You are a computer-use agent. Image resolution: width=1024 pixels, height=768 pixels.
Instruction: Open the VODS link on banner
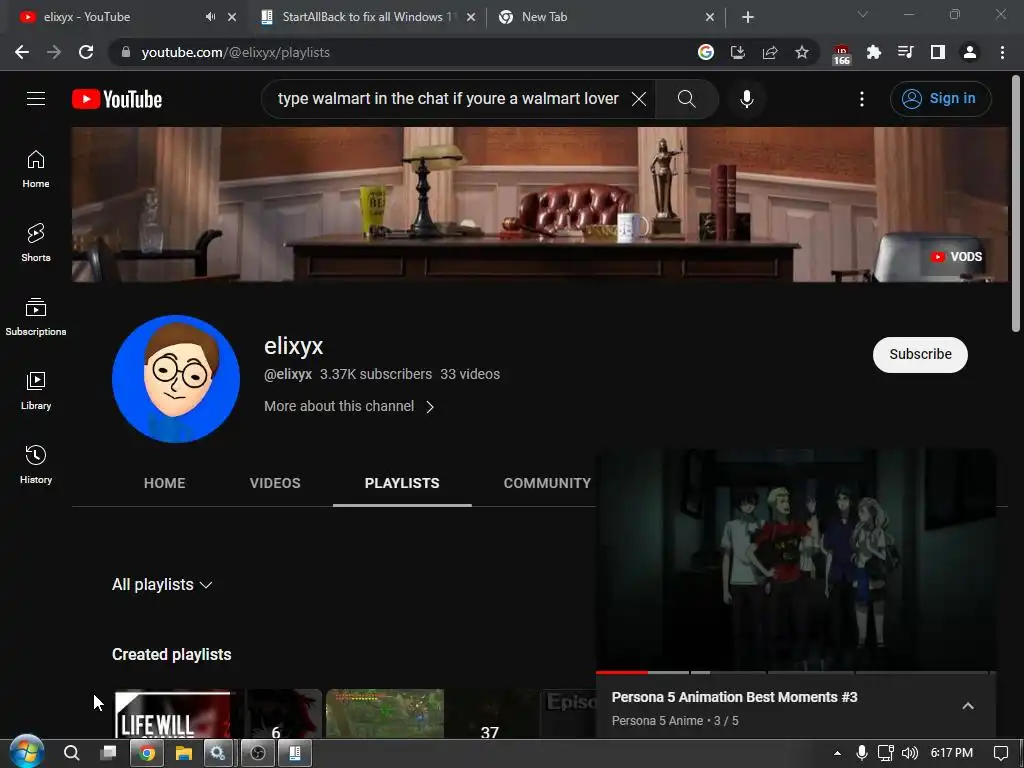[957, 257]
